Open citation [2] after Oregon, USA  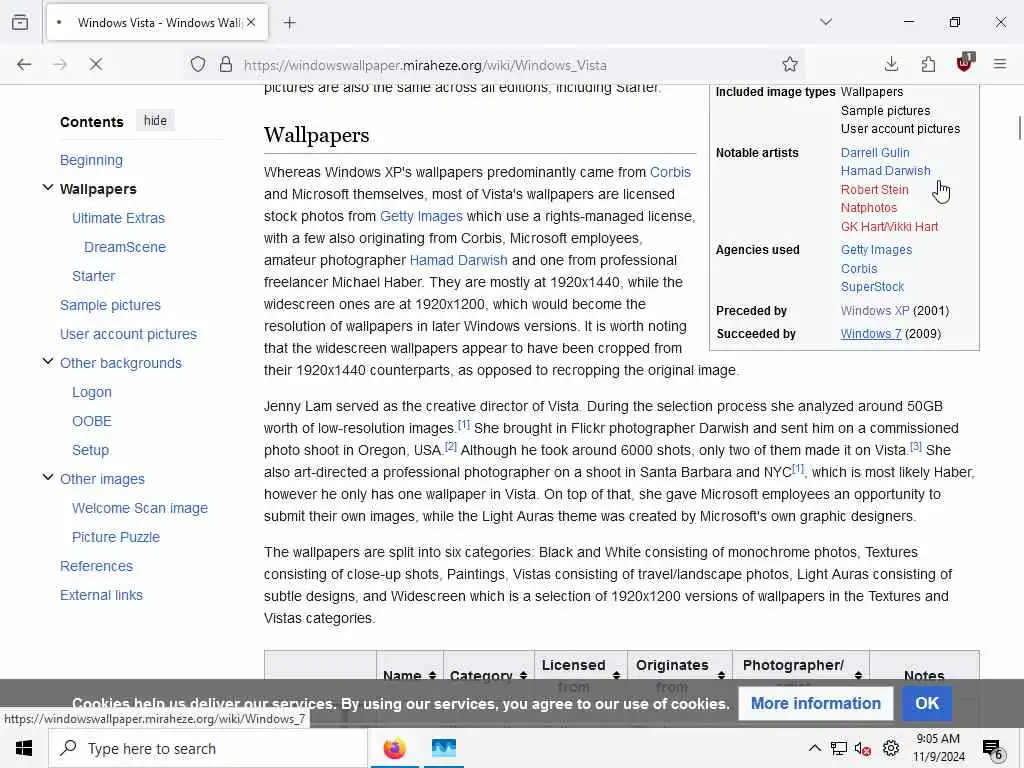[451, 447]
